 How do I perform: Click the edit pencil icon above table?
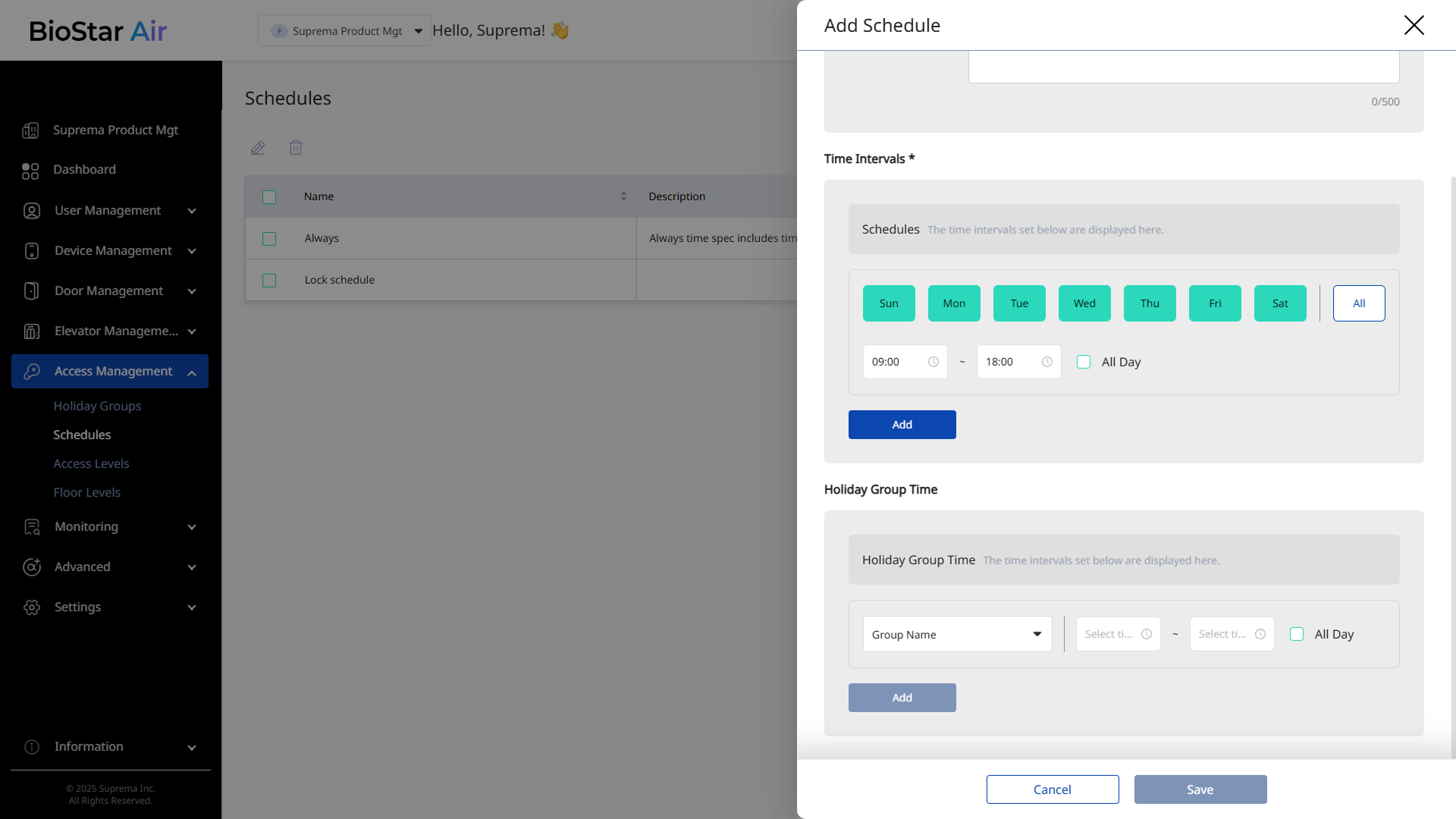click(258, 148)
